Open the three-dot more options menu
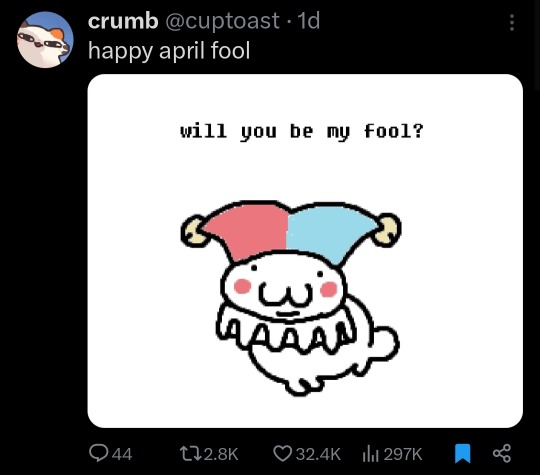The image size is (540, 475). pos(512,23)
